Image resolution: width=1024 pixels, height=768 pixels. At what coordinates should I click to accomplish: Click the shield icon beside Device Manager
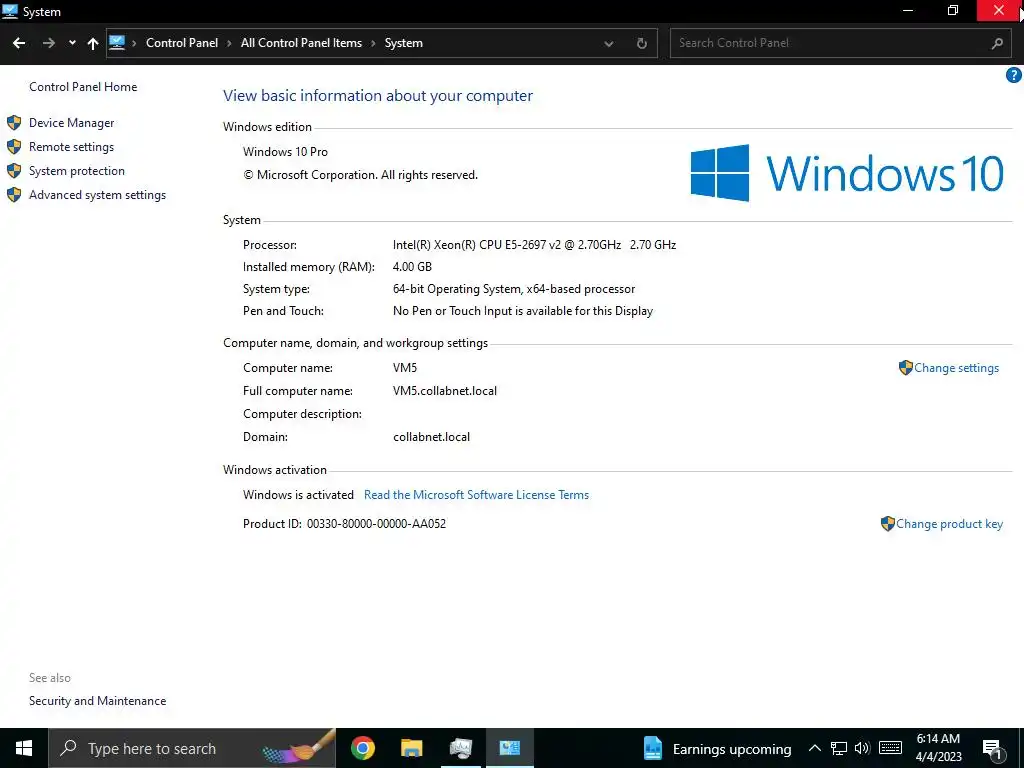tap(14, 123)
